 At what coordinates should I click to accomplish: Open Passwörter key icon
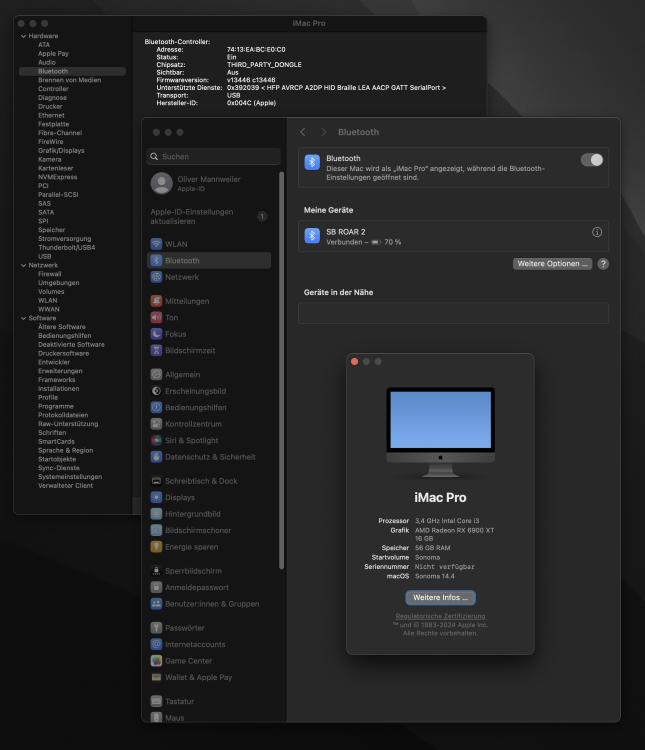click(x=156, y=628)
